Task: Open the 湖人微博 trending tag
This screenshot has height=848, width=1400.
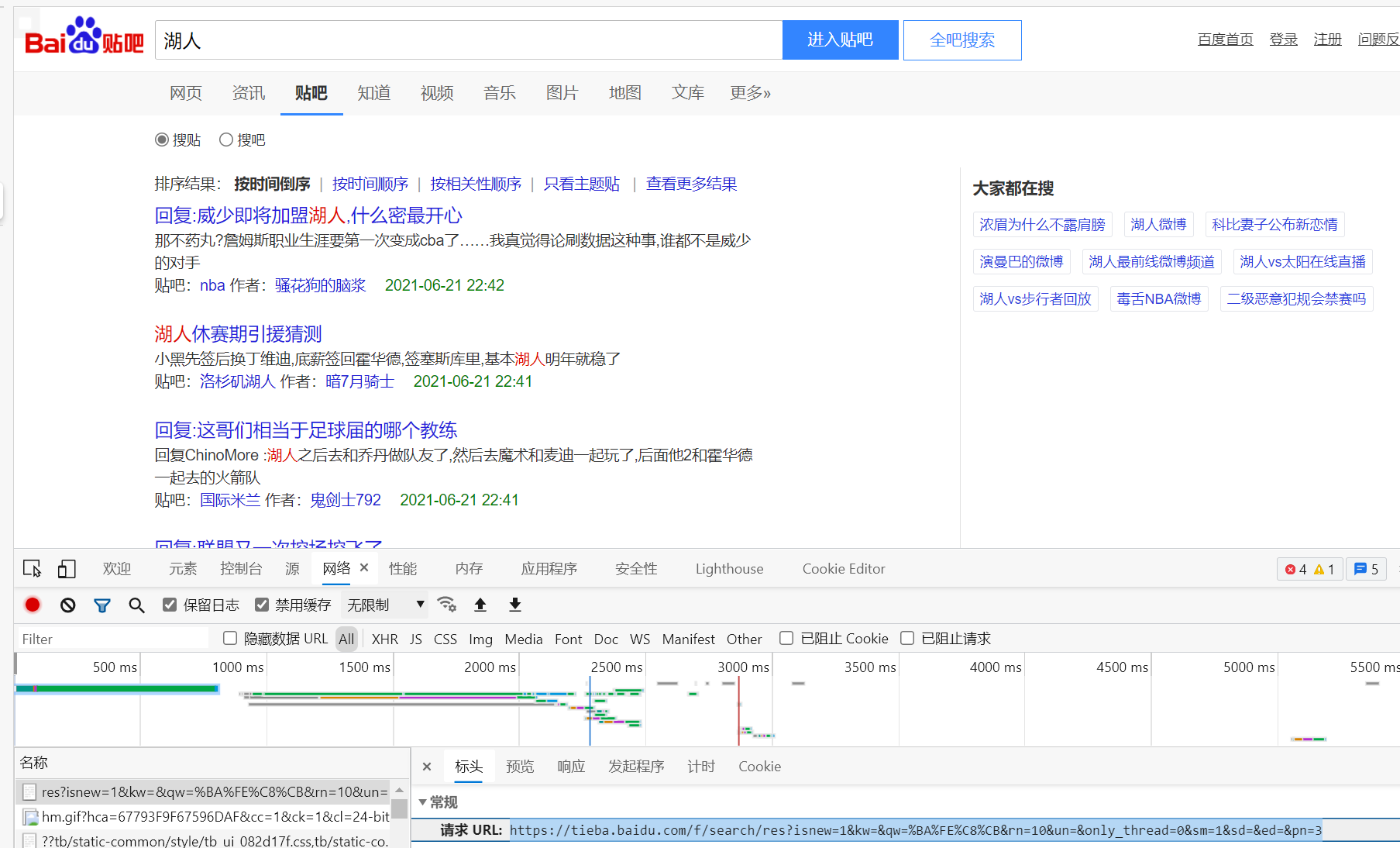Action: tap(1158, 224)
